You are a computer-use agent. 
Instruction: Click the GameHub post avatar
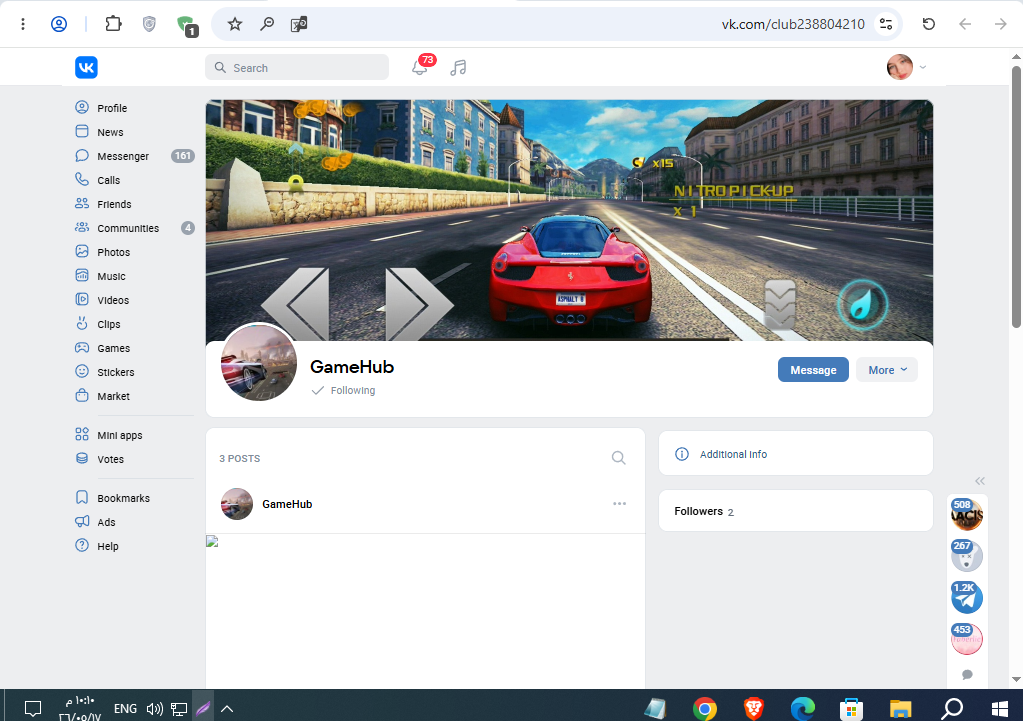point(237,504)
